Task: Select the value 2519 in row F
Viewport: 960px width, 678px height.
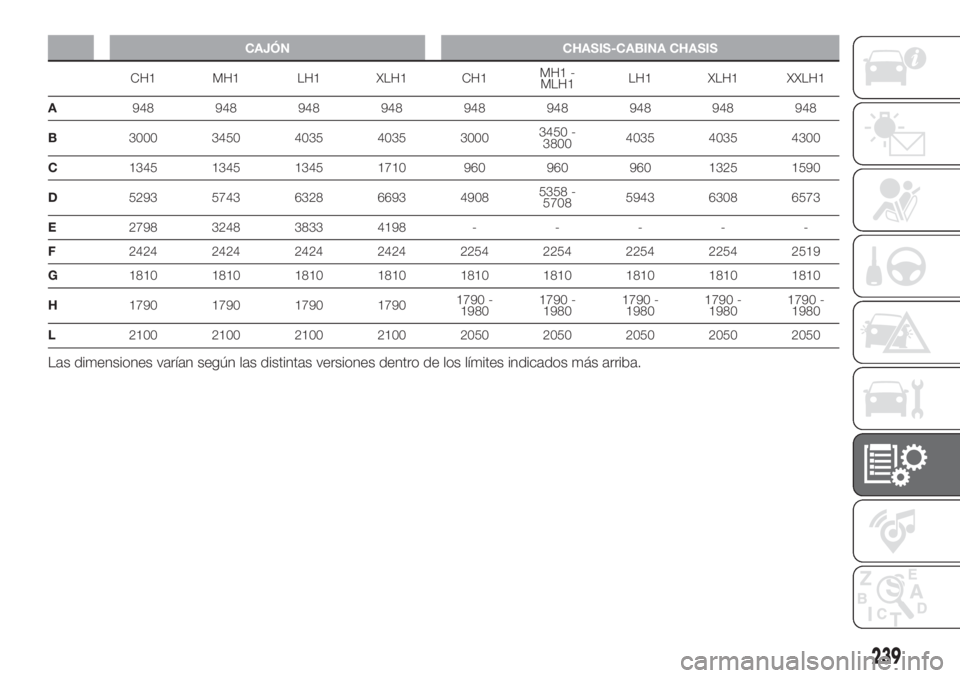Action: tap(805, 252)
